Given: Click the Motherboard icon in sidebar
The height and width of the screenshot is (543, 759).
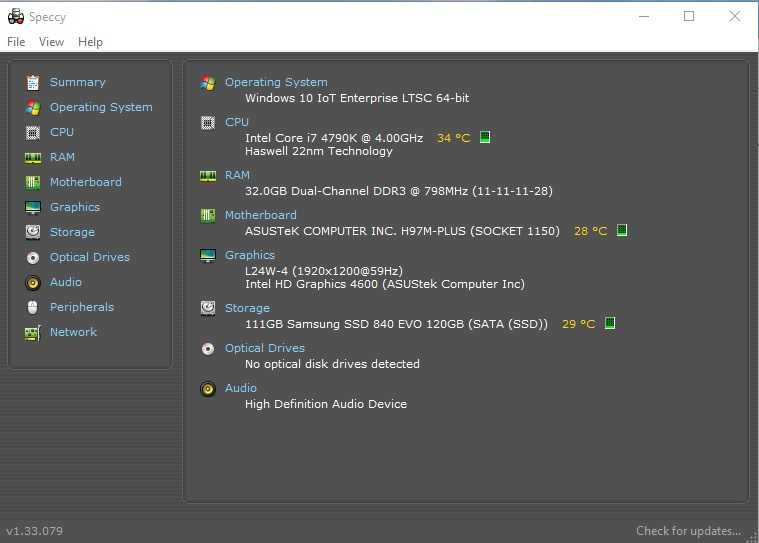Looking at the screenshot, I should click(33, 182).
